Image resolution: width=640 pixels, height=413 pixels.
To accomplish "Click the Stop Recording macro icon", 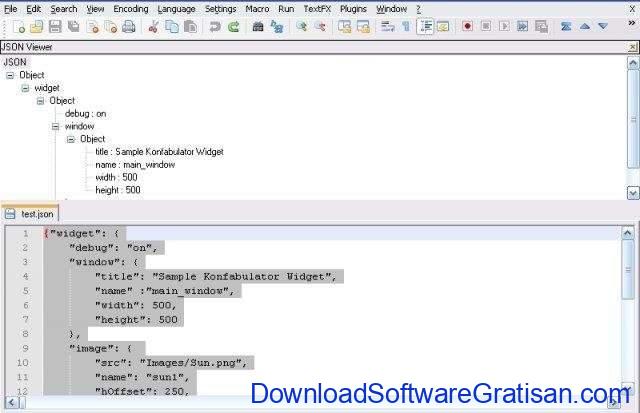I will click(486, 27).
